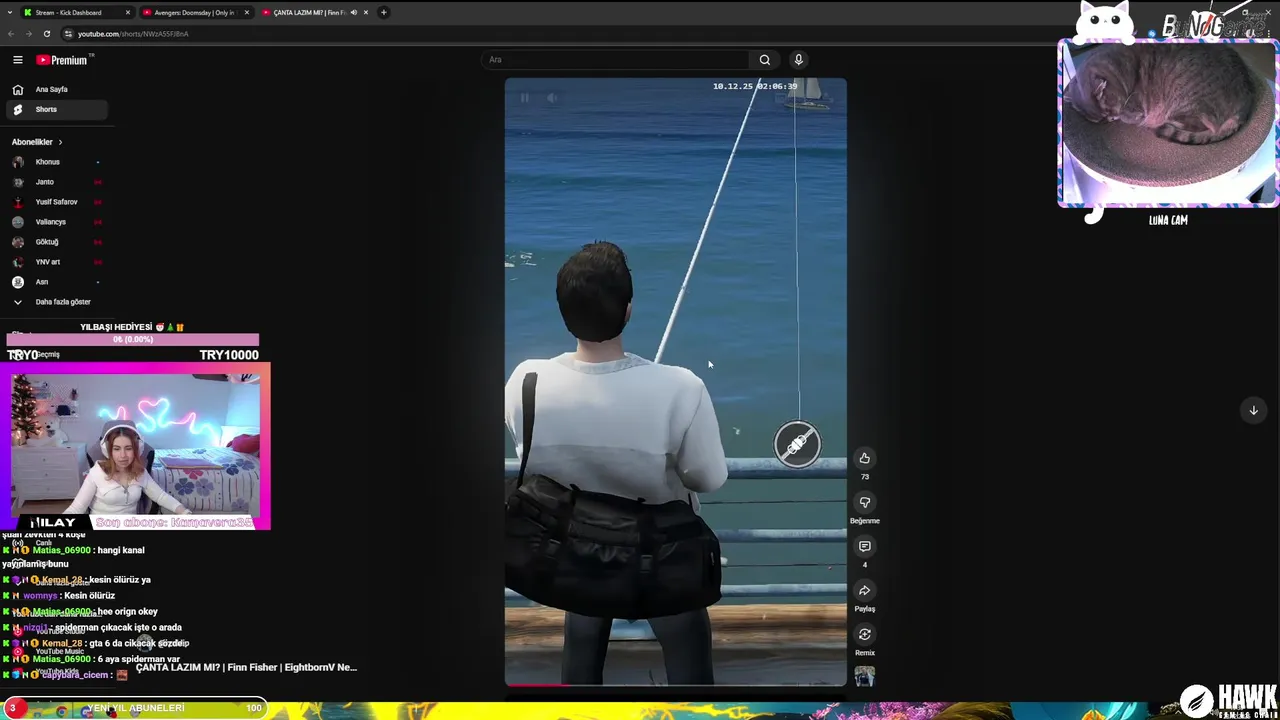Type in the Ara search field
The image size is (1280, 720).
(x=615, y=60)
